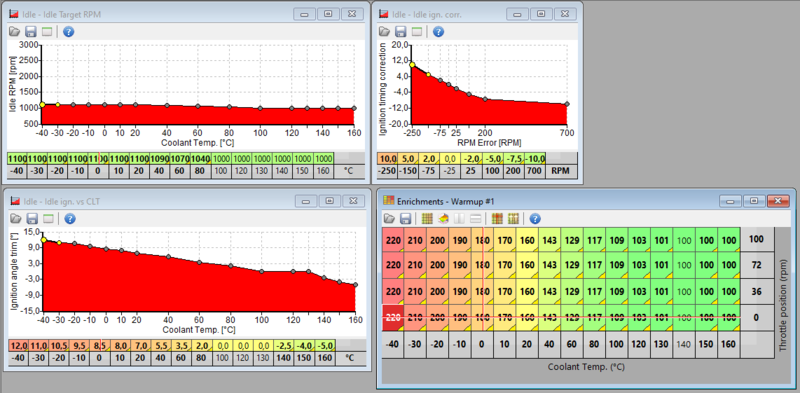Select the 129 cell in Enrichments row 36
The height and width of the screenshot is (393, 800).
572,291
